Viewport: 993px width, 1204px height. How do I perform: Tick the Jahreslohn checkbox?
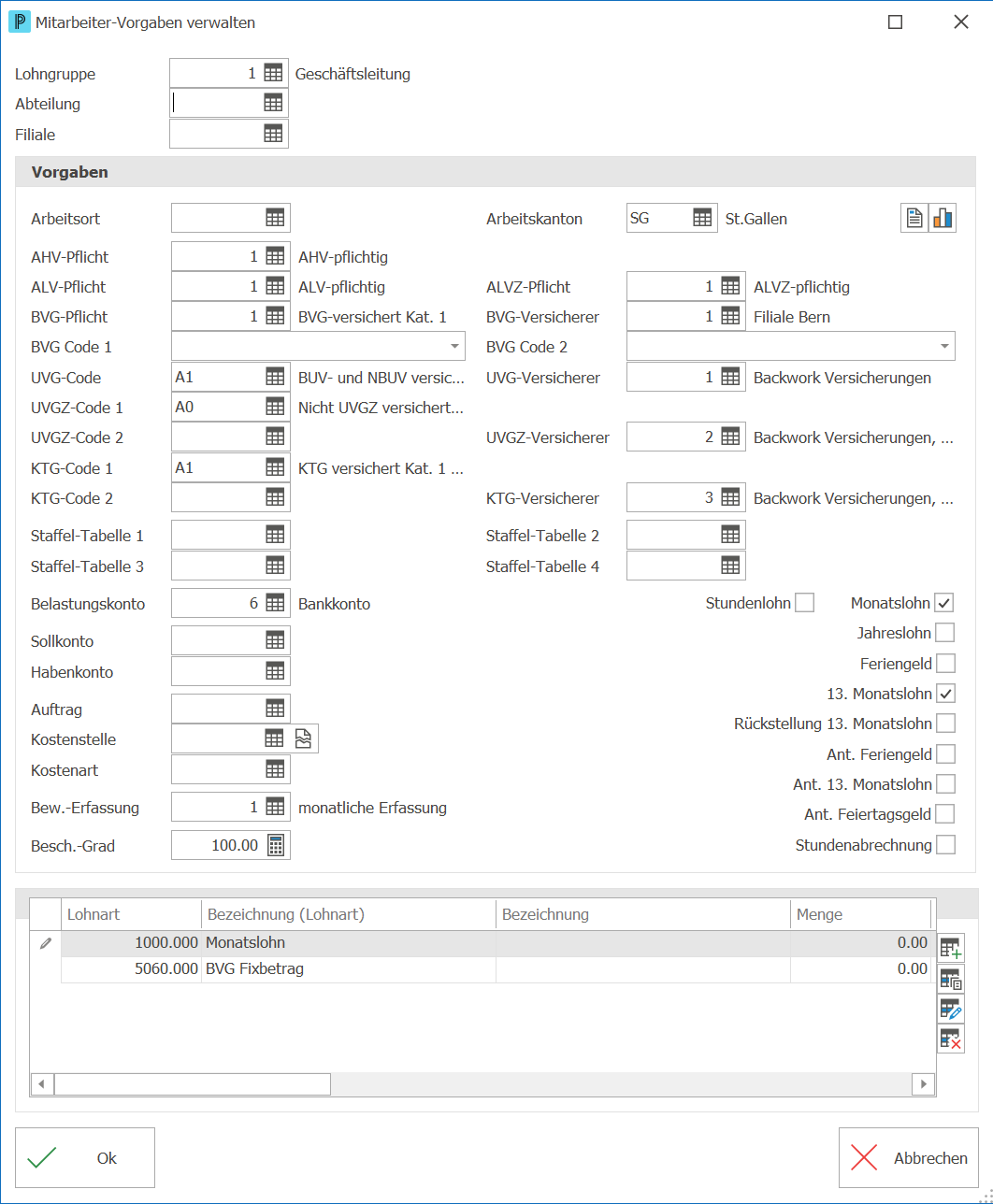pos(945,633)
